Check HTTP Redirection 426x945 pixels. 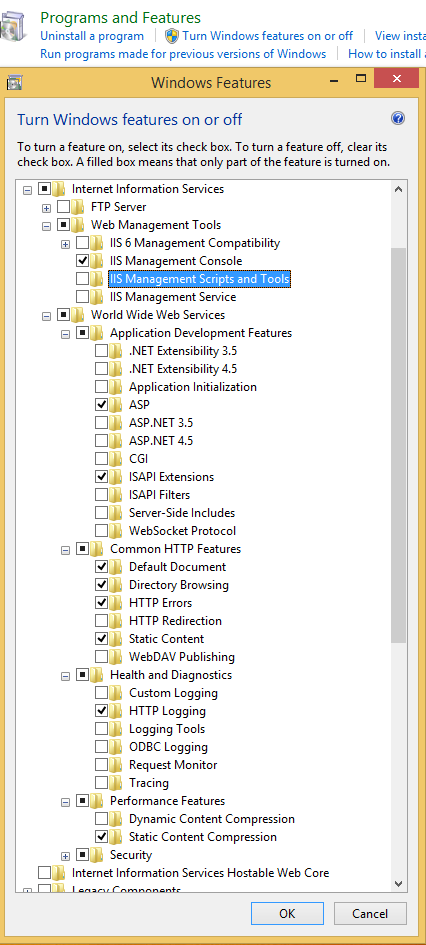(x=102, y=621)
